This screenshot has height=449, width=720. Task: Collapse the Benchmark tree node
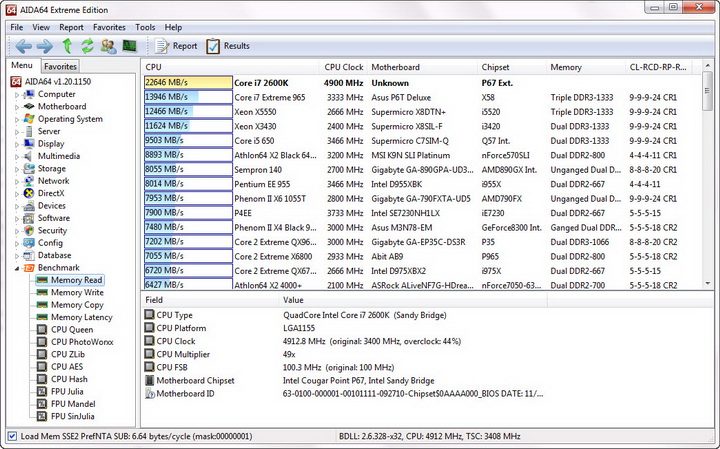(x=17, y=268)
